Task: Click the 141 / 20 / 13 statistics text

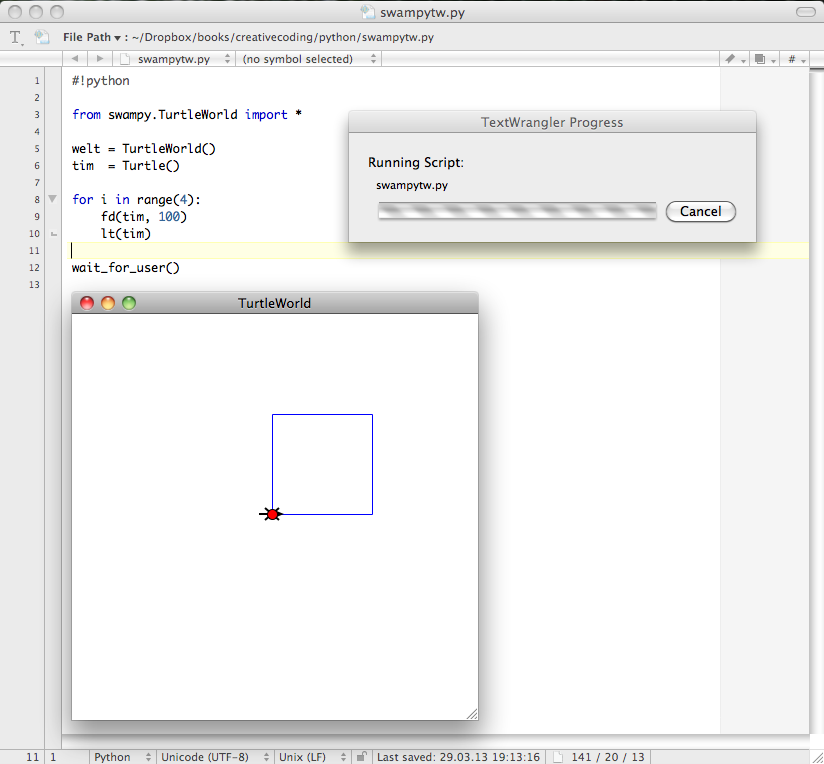Action: click(x=607, y=757)
